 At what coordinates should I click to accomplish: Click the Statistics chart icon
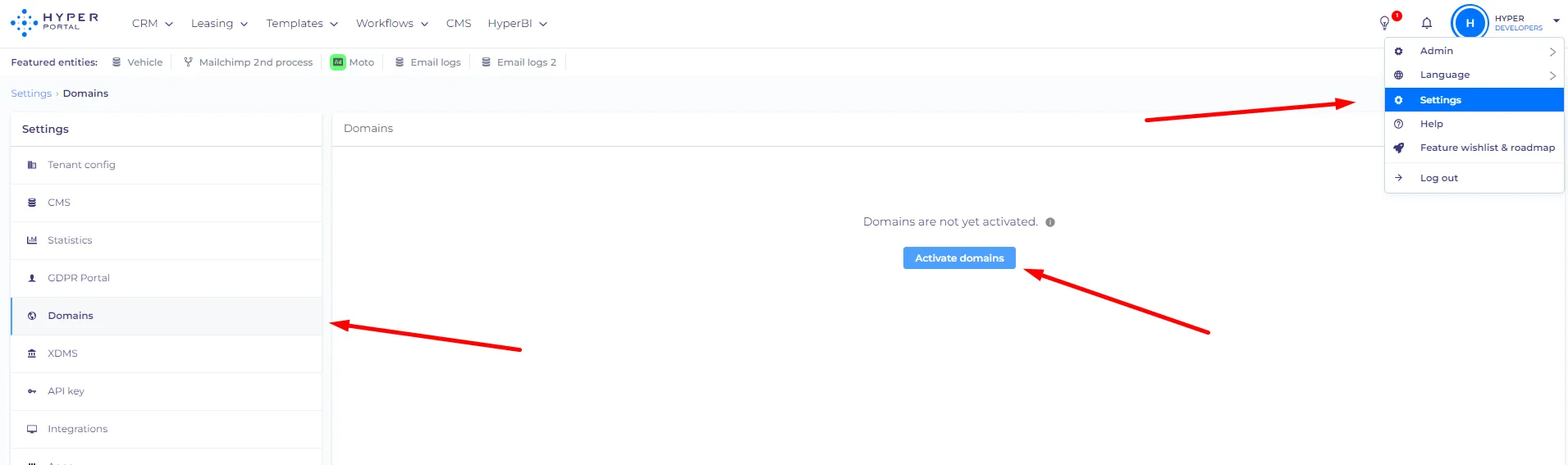32,240
